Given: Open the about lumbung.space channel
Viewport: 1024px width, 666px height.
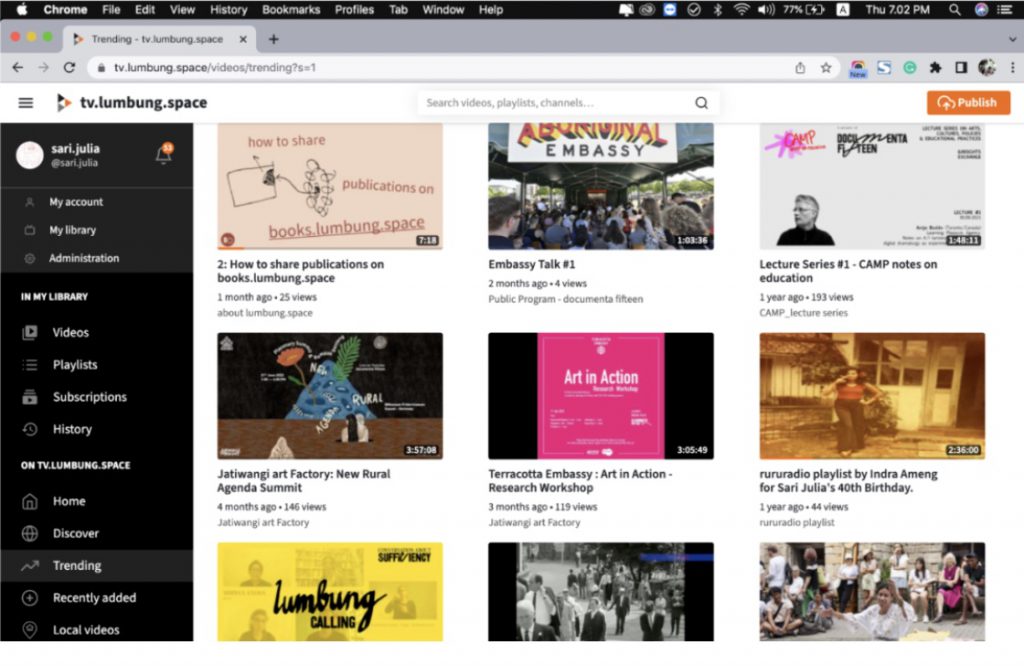Looking at the screenshot, I should [264, 313].
